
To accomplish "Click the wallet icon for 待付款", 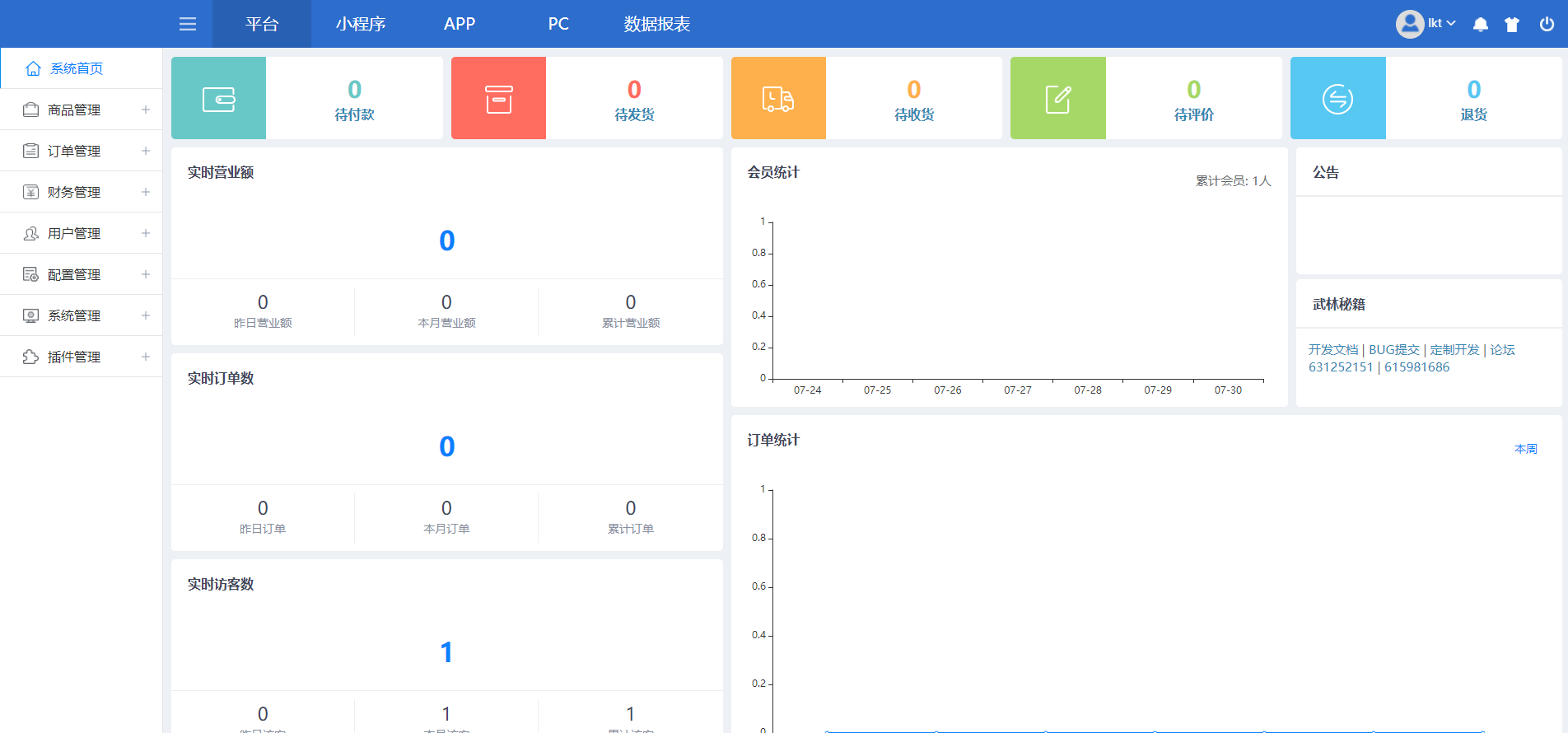I will [218, 99].
